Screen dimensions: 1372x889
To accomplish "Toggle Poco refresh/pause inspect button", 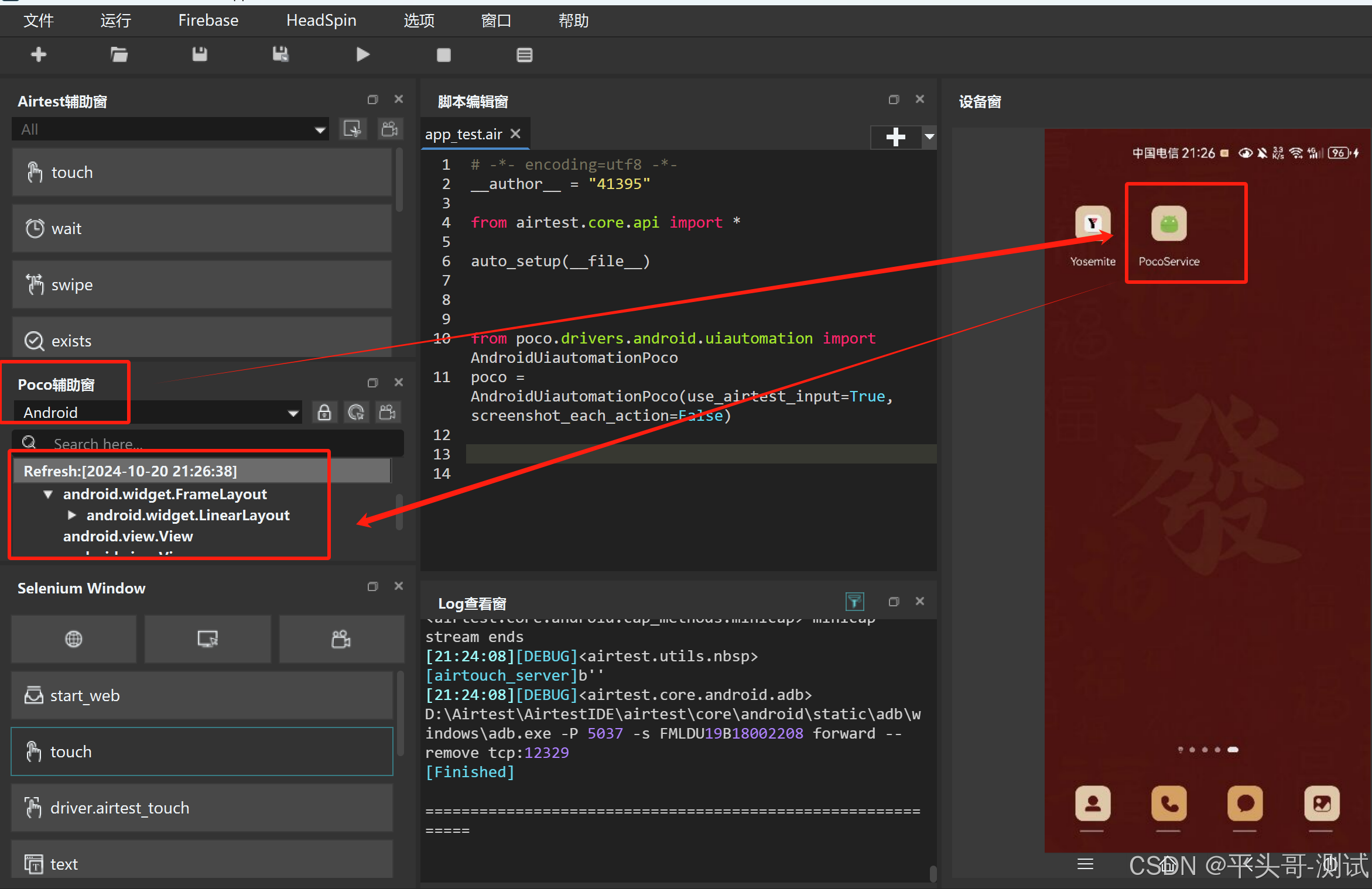I will tap(356, 413).
